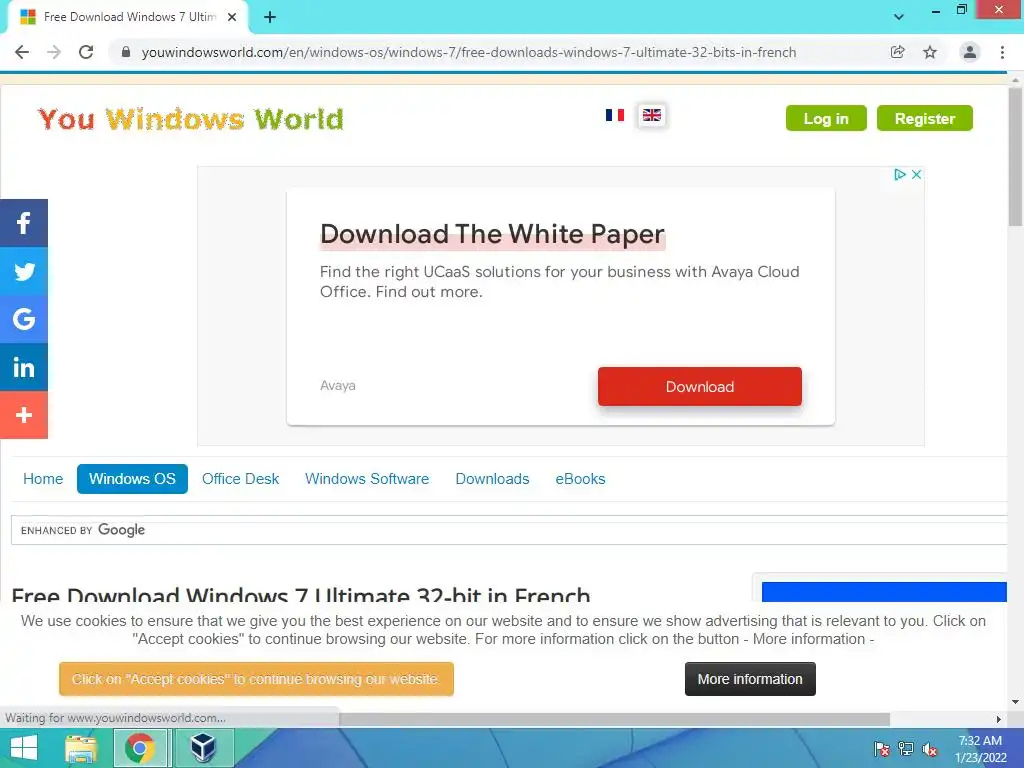This screenshot has width=1024, height=768.
Task: Open Action Center flag tray icon
Action: [x=882, y=749]
